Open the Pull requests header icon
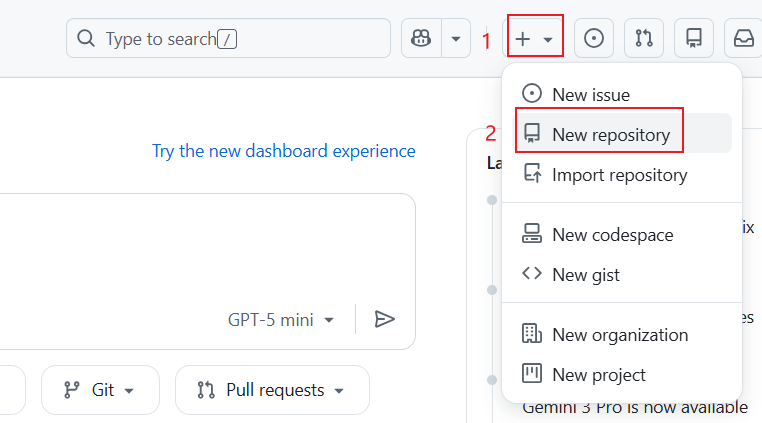 point(644,39)
